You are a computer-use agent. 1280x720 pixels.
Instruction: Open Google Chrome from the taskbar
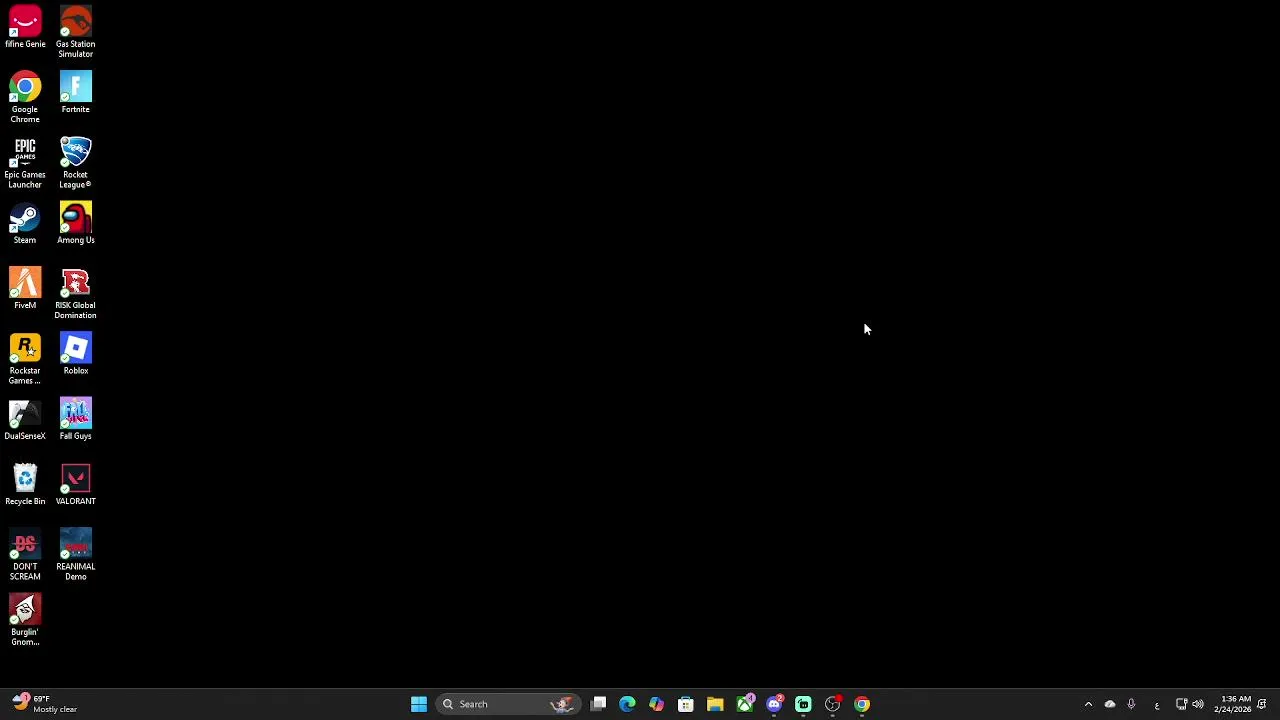(x=862, y=704)
